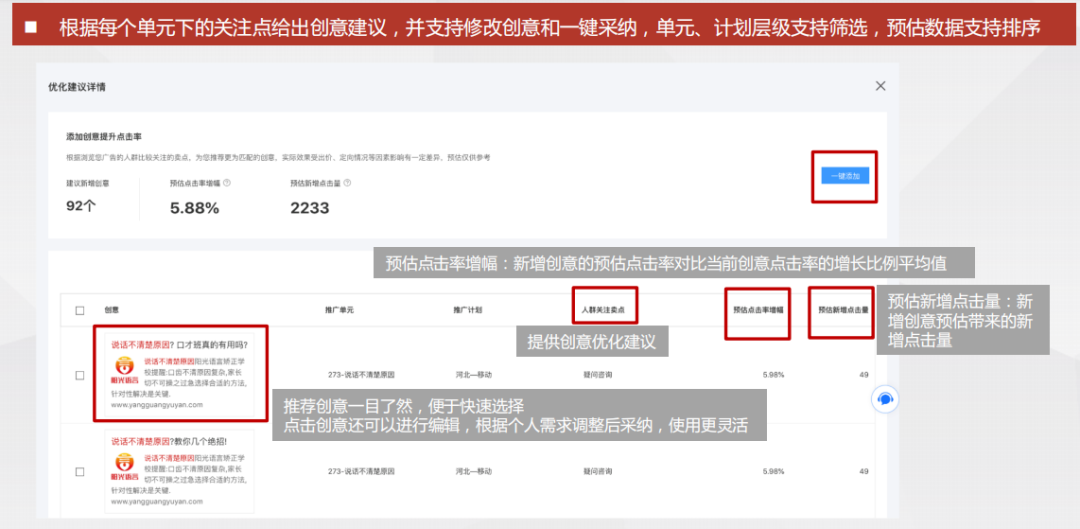This screenshot has width=1080, height=529.
Task: Filter by 推广计划 column header
Action: pos(467,310)
